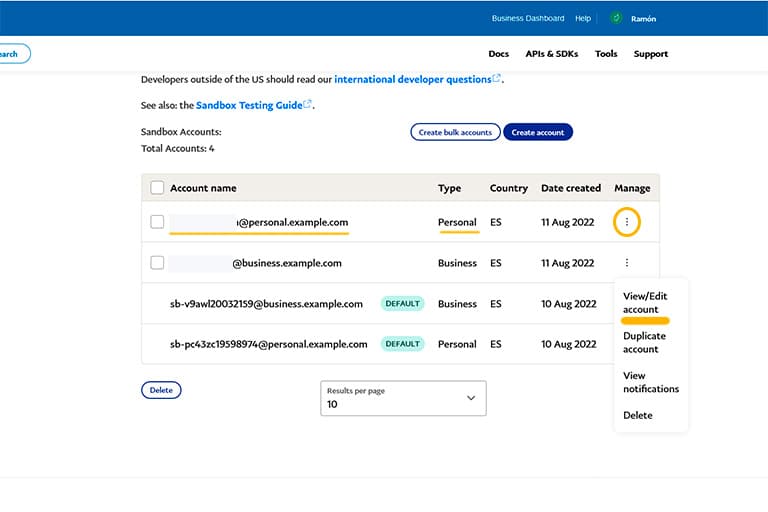Screen dimensions: 768x512
Task: Click the Delete button below the accounts table
Action: [161, 390]
